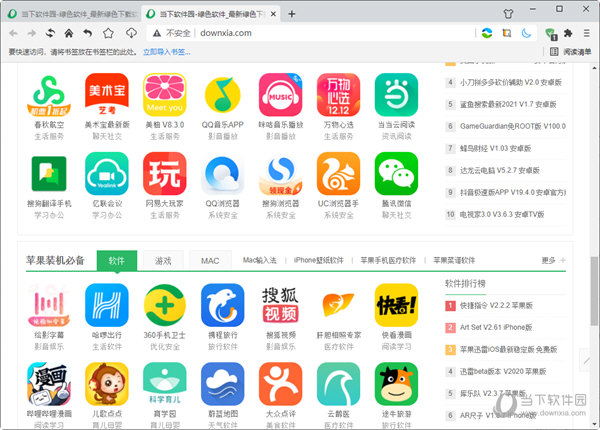Open the 哔哩哔哩漫画 app icon
The image size is (600, 430).
tap(49, 384)
